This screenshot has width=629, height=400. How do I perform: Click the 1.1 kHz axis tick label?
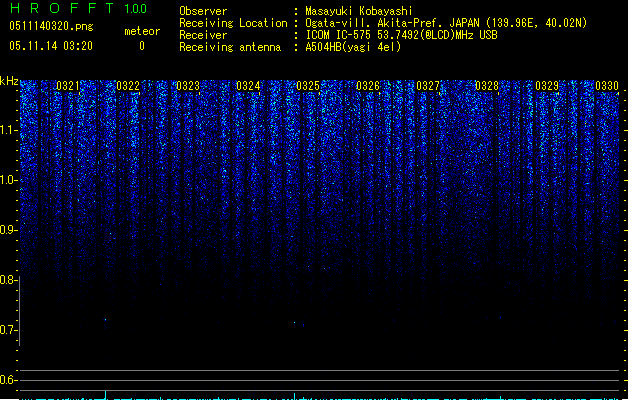click(8, 130)
